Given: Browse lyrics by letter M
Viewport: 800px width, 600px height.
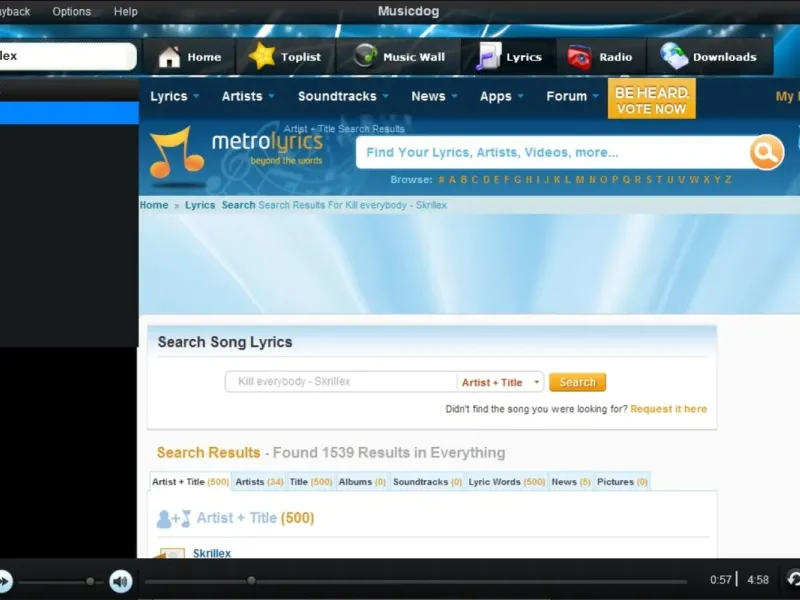Looking at the screenshot, I should click(580, 180).
